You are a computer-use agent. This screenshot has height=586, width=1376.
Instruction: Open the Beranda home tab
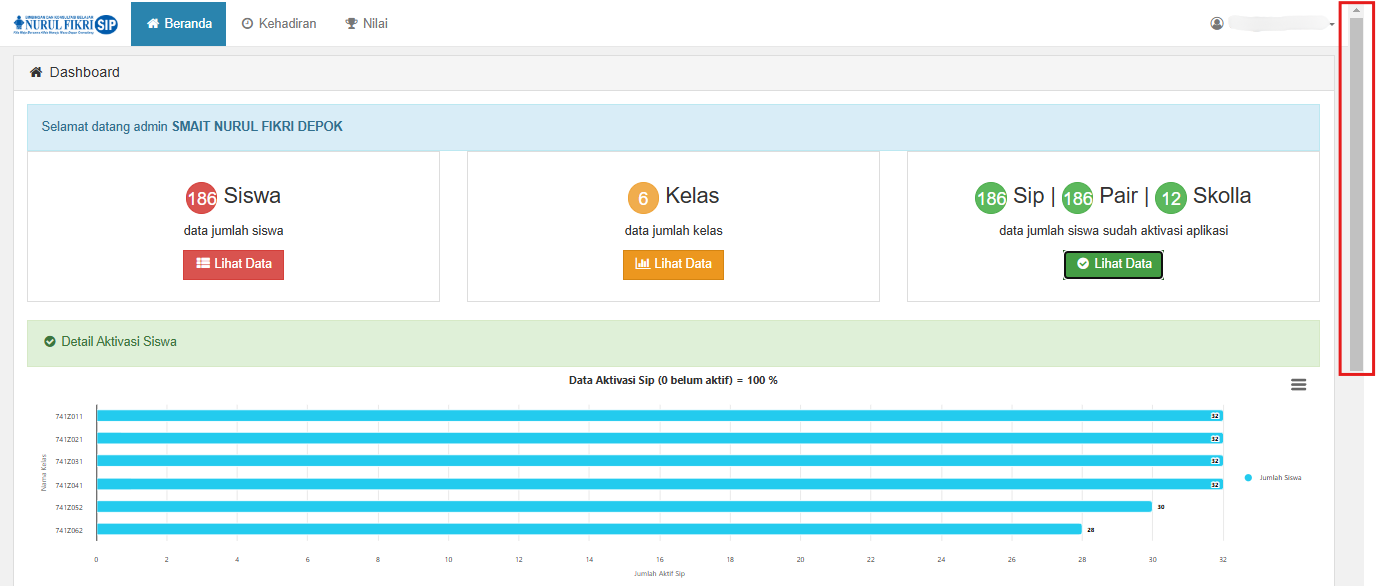[179, 24]
